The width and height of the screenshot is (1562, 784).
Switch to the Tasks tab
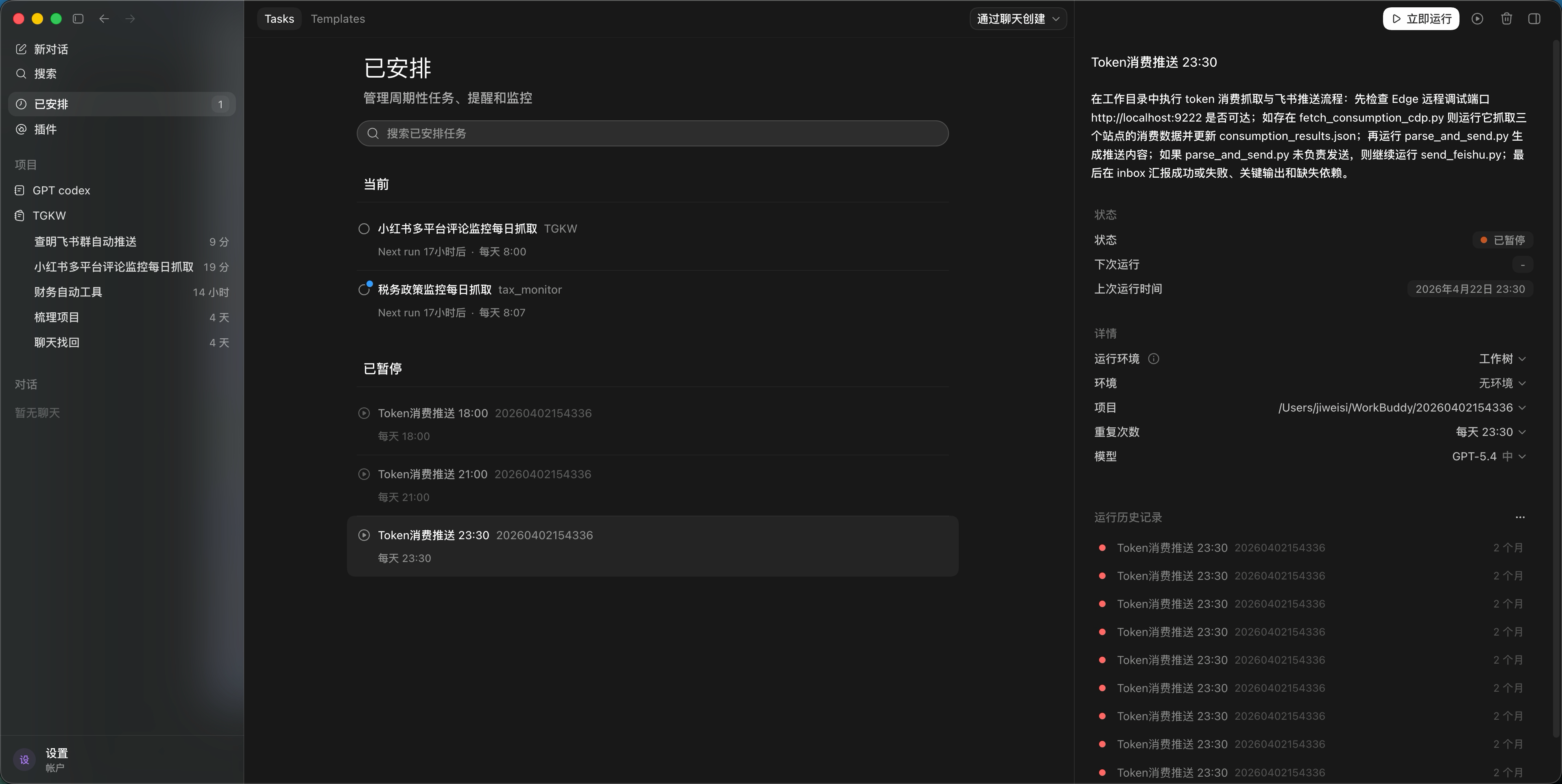279,19
